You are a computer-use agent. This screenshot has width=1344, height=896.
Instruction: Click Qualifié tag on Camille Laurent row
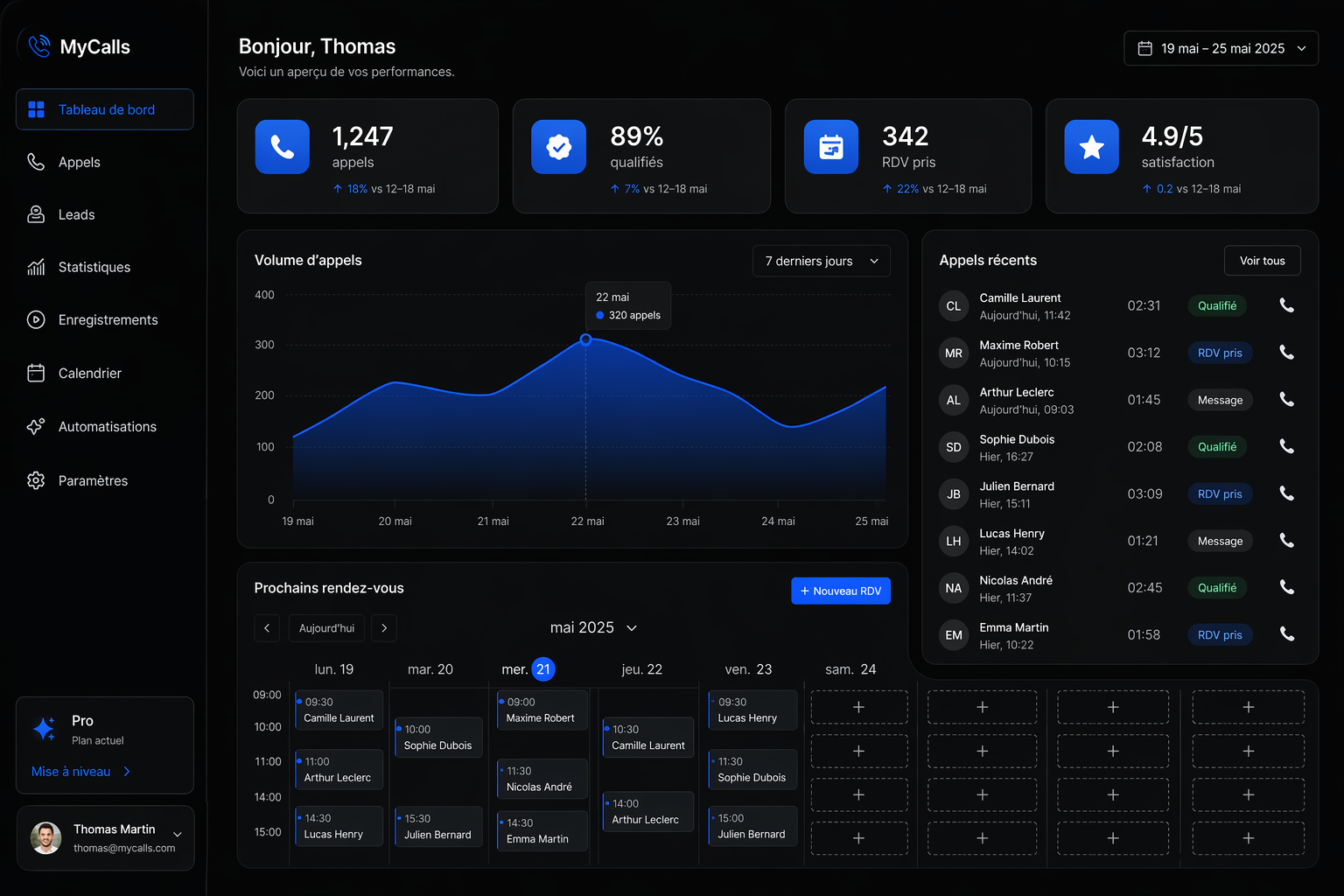[x=1217, y=305]
